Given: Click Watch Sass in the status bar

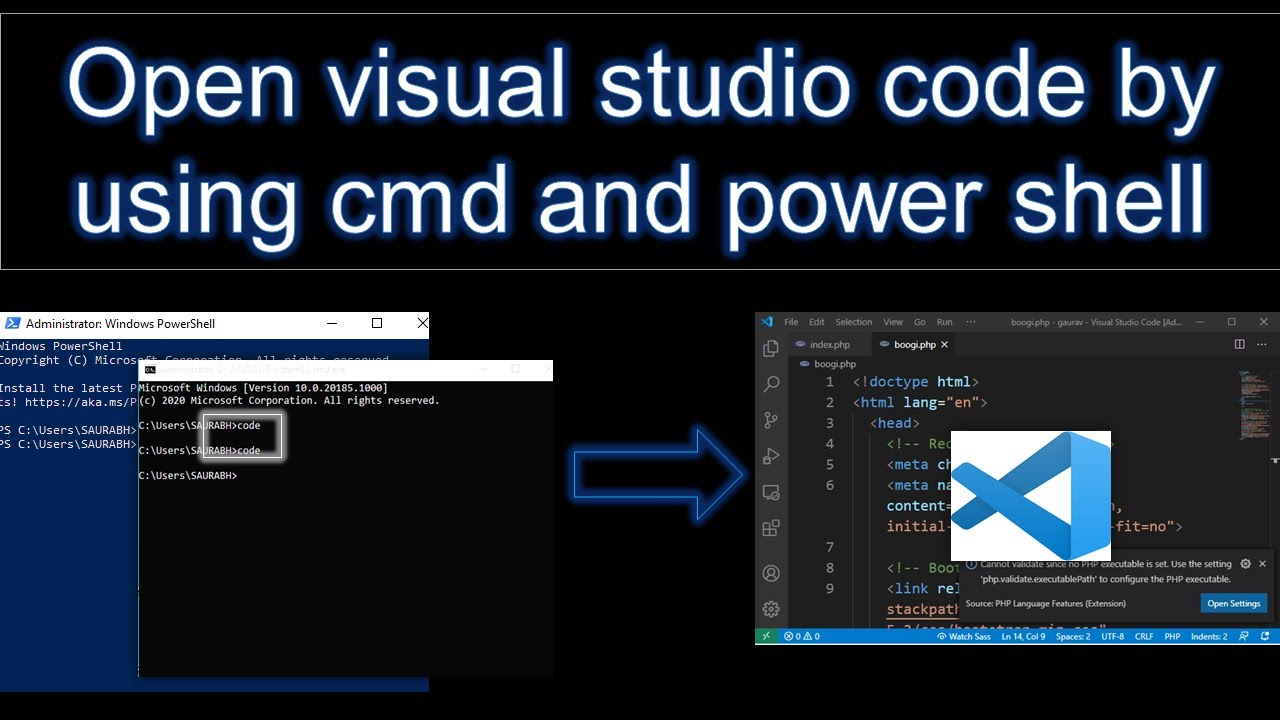Looking at the screenshot, I should [963, 636].
